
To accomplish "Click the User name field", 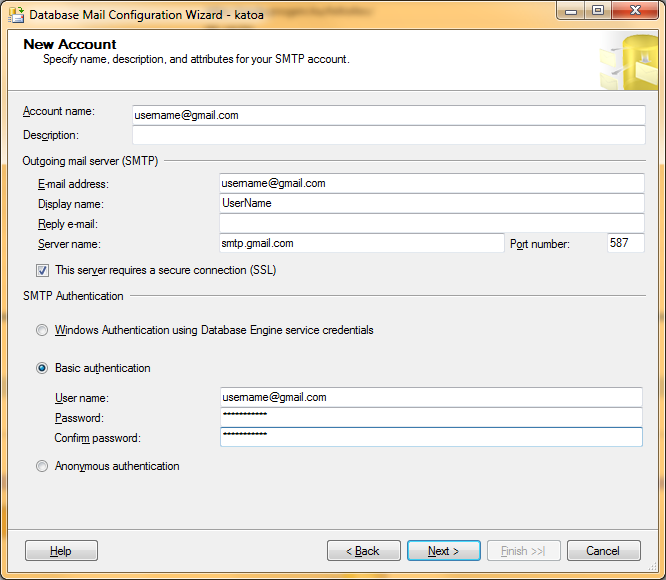I will 431,397.
